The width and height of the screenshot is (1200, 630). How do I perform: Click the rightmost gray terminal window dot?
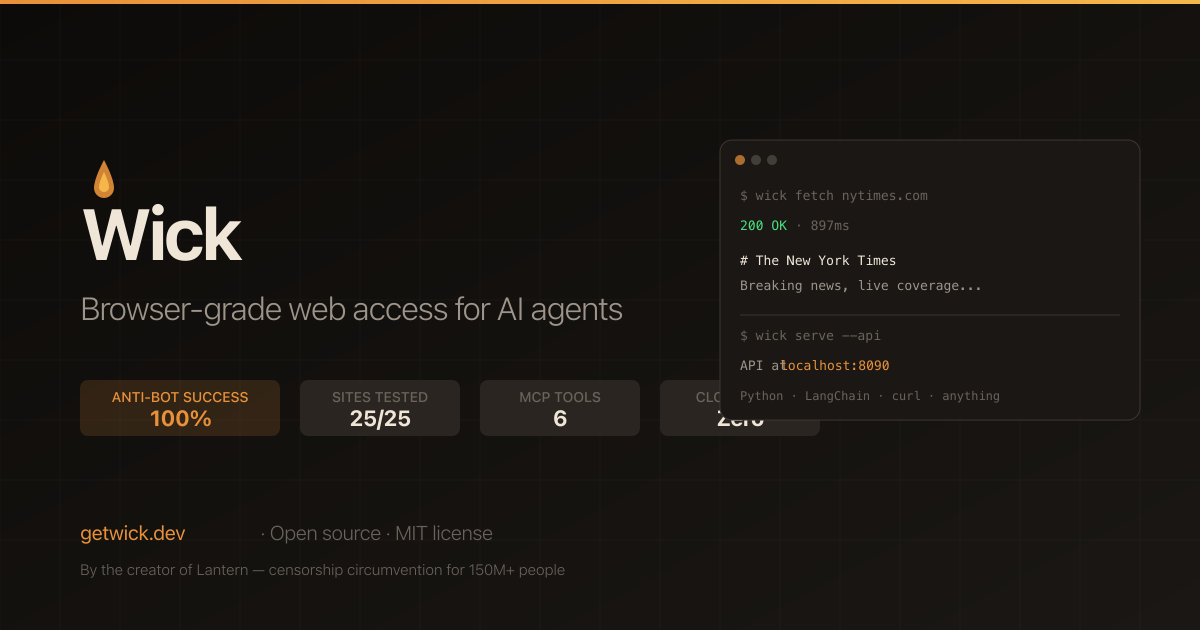tap(772, 160)
